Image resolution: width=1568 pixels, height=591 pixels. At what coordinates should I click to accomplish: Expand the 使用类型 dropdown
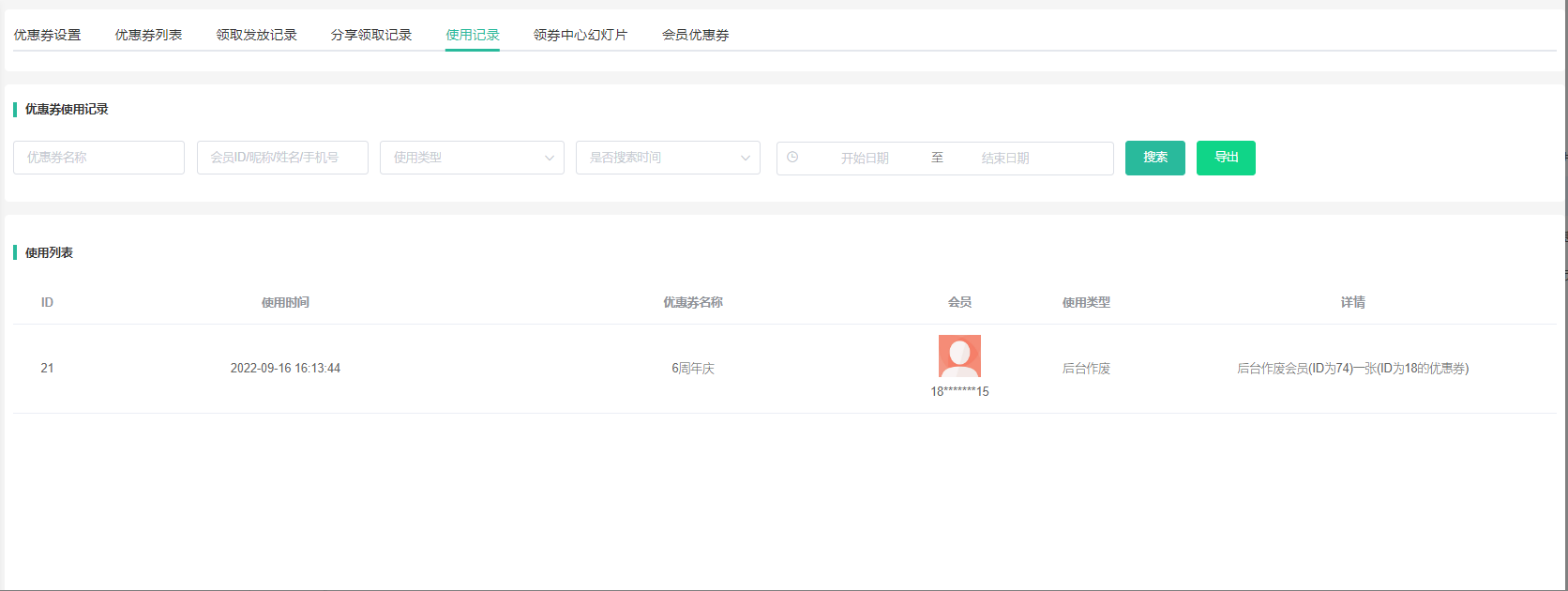pyautogui.click(x=472, y=158)
